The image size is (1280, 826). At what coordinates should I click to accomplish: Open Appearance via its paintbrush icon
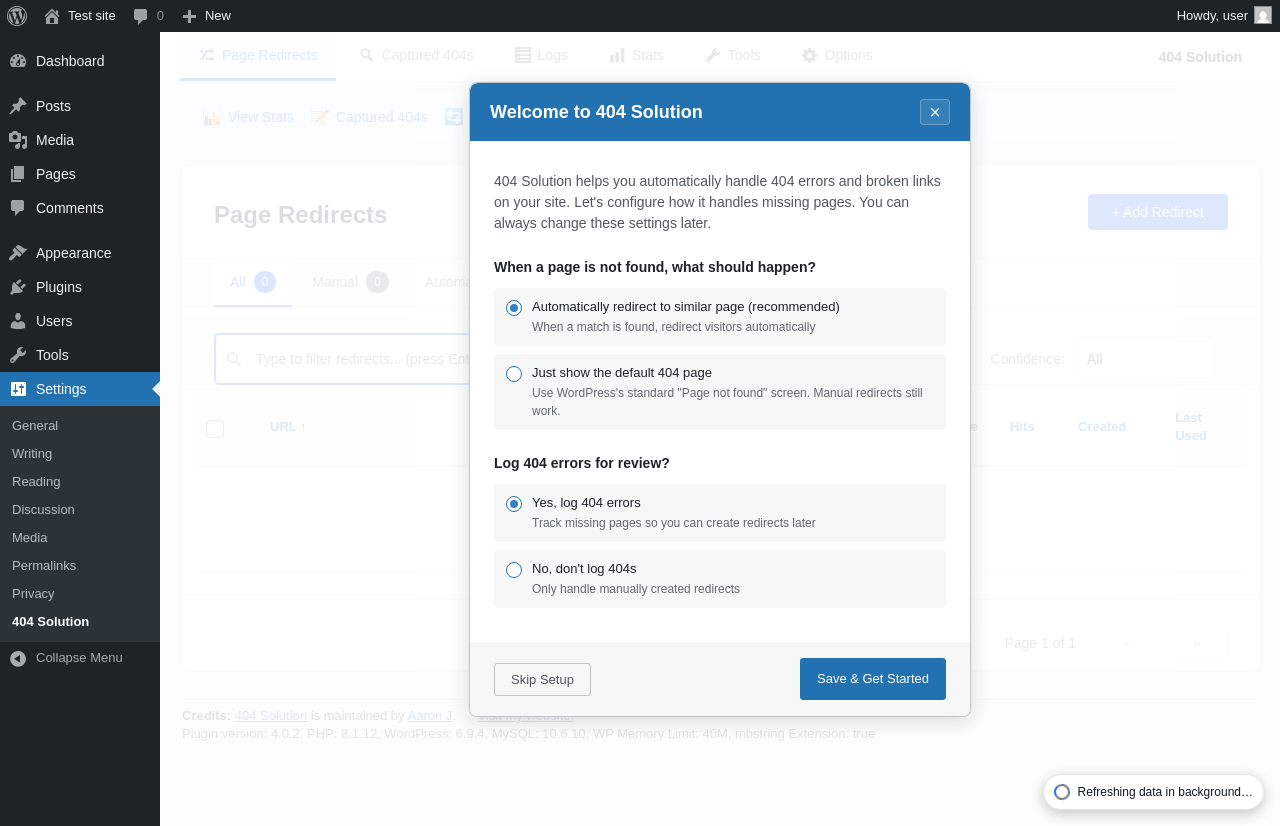(x=18, y=253)
